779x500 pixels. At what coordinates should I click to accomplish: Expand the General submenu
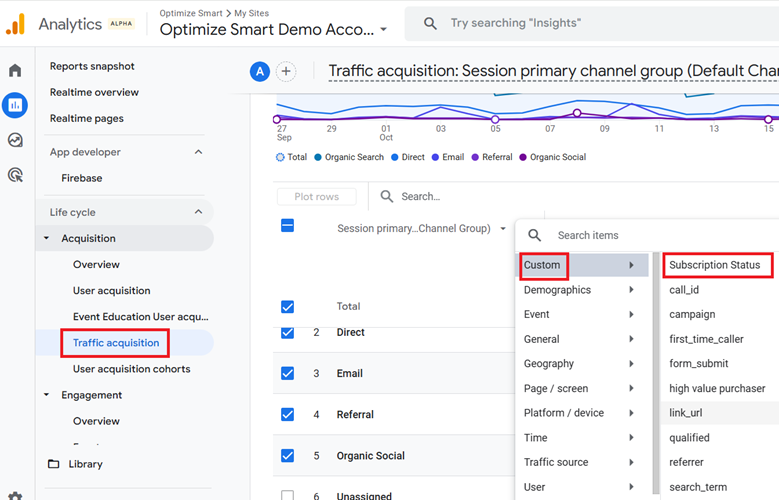click(x=631, y=339)
